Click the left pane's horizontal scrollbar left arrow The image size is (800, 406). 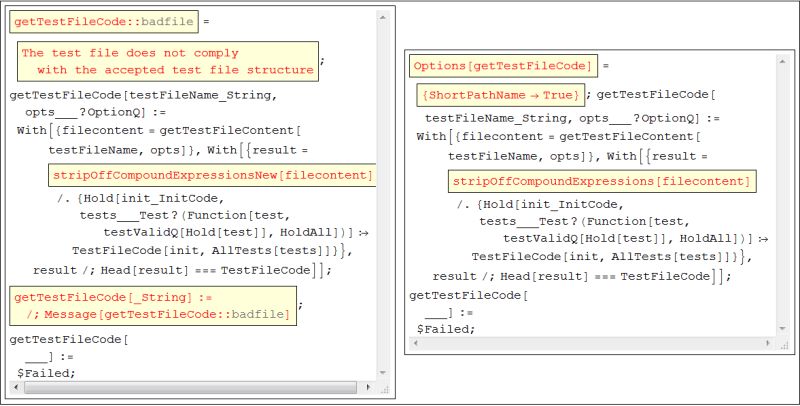tap(15, 388)
